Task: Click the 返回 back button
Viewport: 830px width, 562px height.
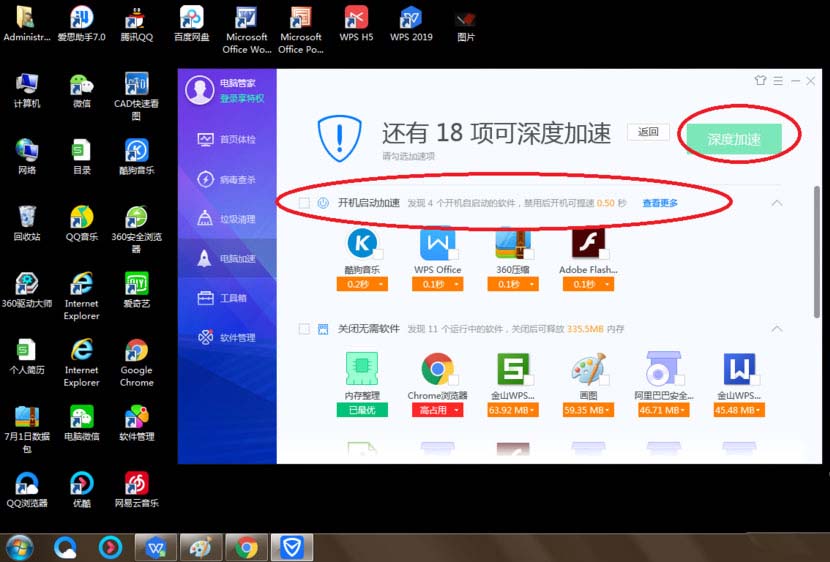Action: pyautogui.click(x=648, y=132)
